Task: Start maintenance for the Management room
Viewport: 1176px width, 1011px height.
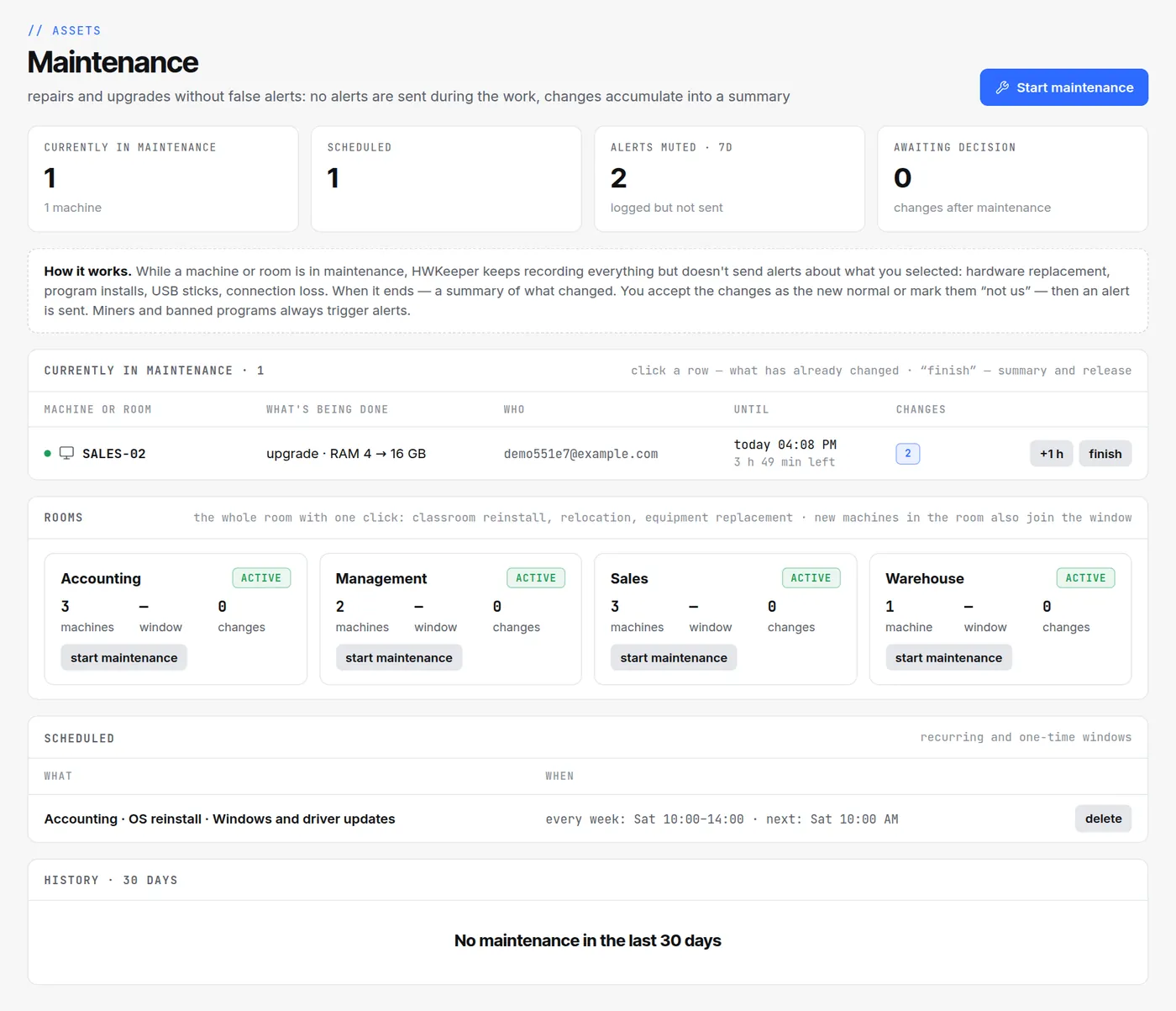Action: [x=398, y=657]
